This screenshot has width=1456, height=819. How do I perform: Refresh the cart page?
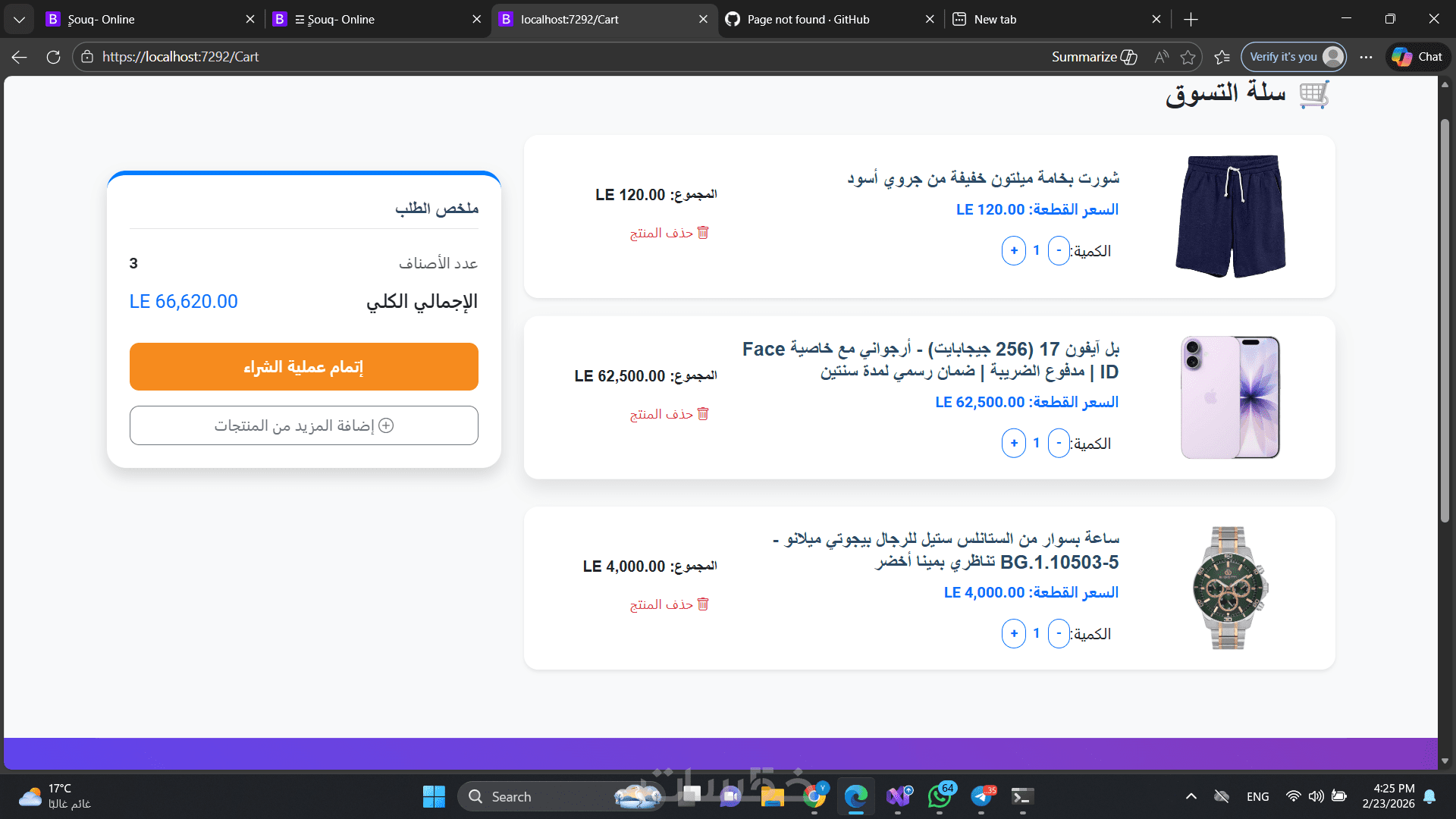point(53,57)
